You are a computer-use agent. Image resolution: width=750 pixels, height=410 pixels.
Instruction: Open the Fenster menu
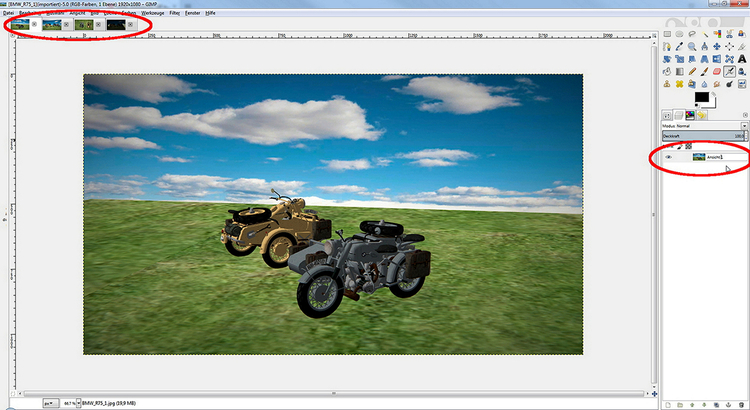193,13
